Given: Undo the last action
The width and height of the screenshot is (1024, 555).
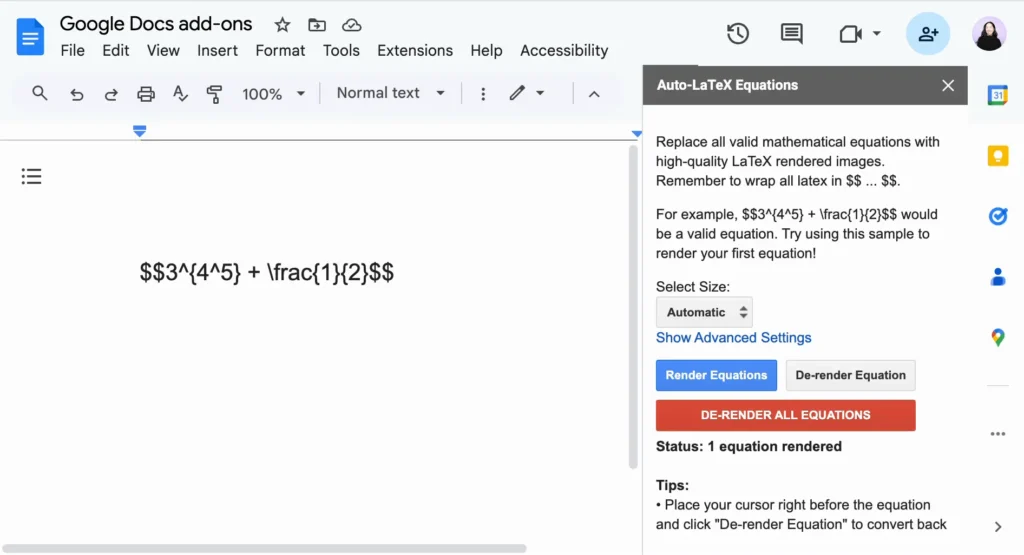Looking at the screenshot, I should click(76, 94).
